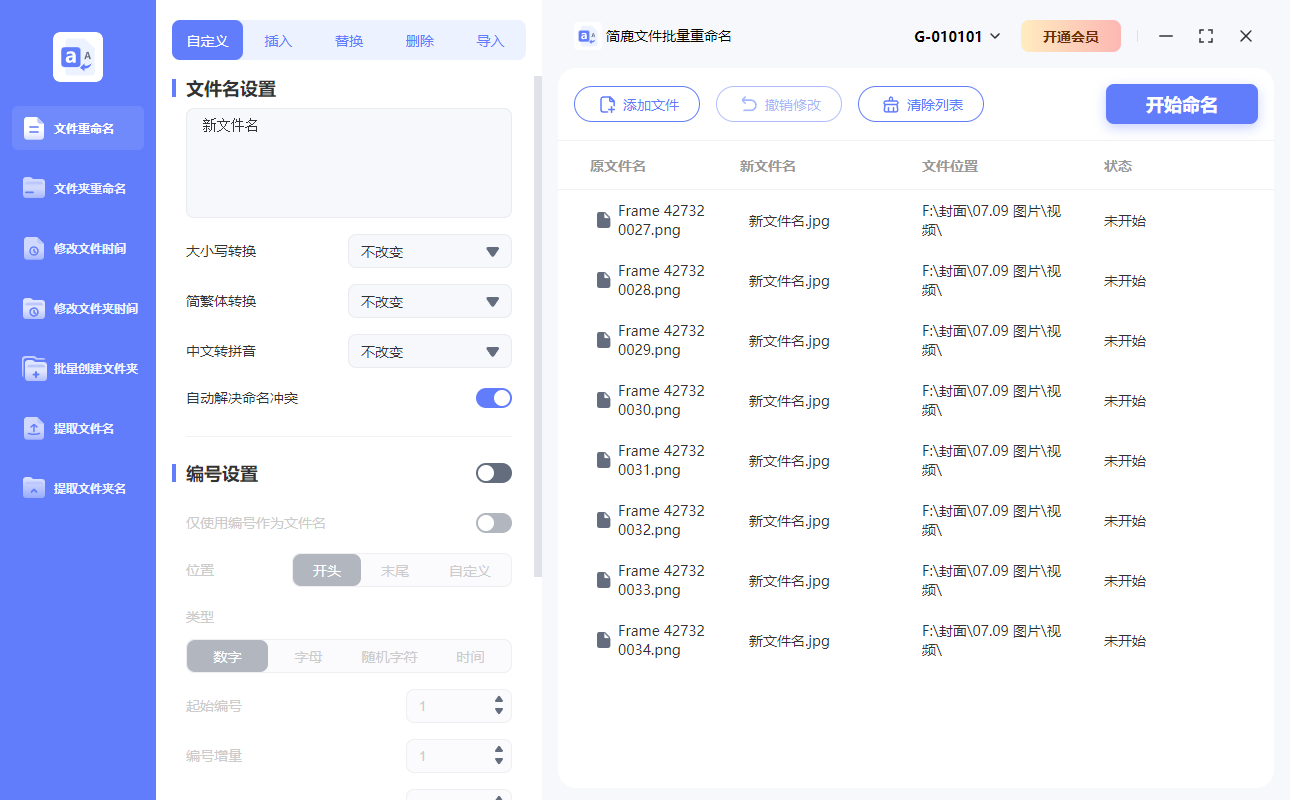The width and height of the screenshot is (1290, 800).
Task: Open the 大小写转换 dropdown
Action: coord(430,251)
